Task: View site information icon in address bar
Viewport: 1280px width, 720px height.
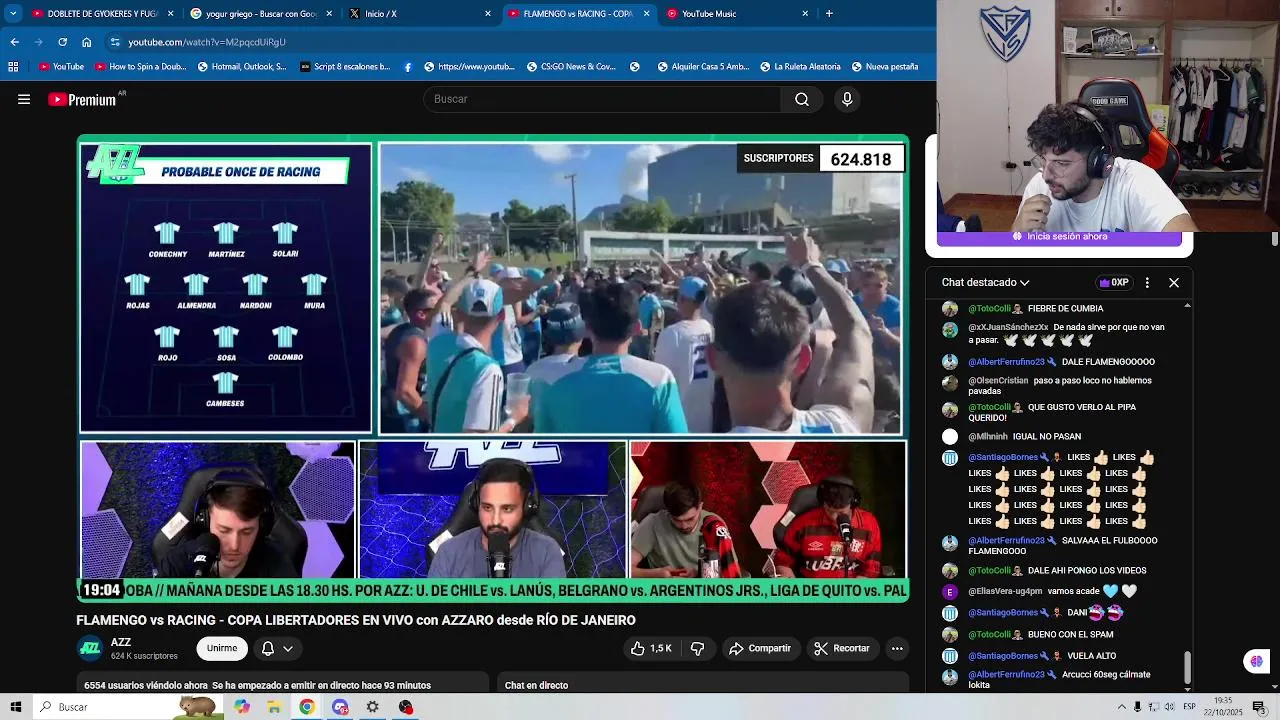Action: pyautogui.click(x=115, y=42)
